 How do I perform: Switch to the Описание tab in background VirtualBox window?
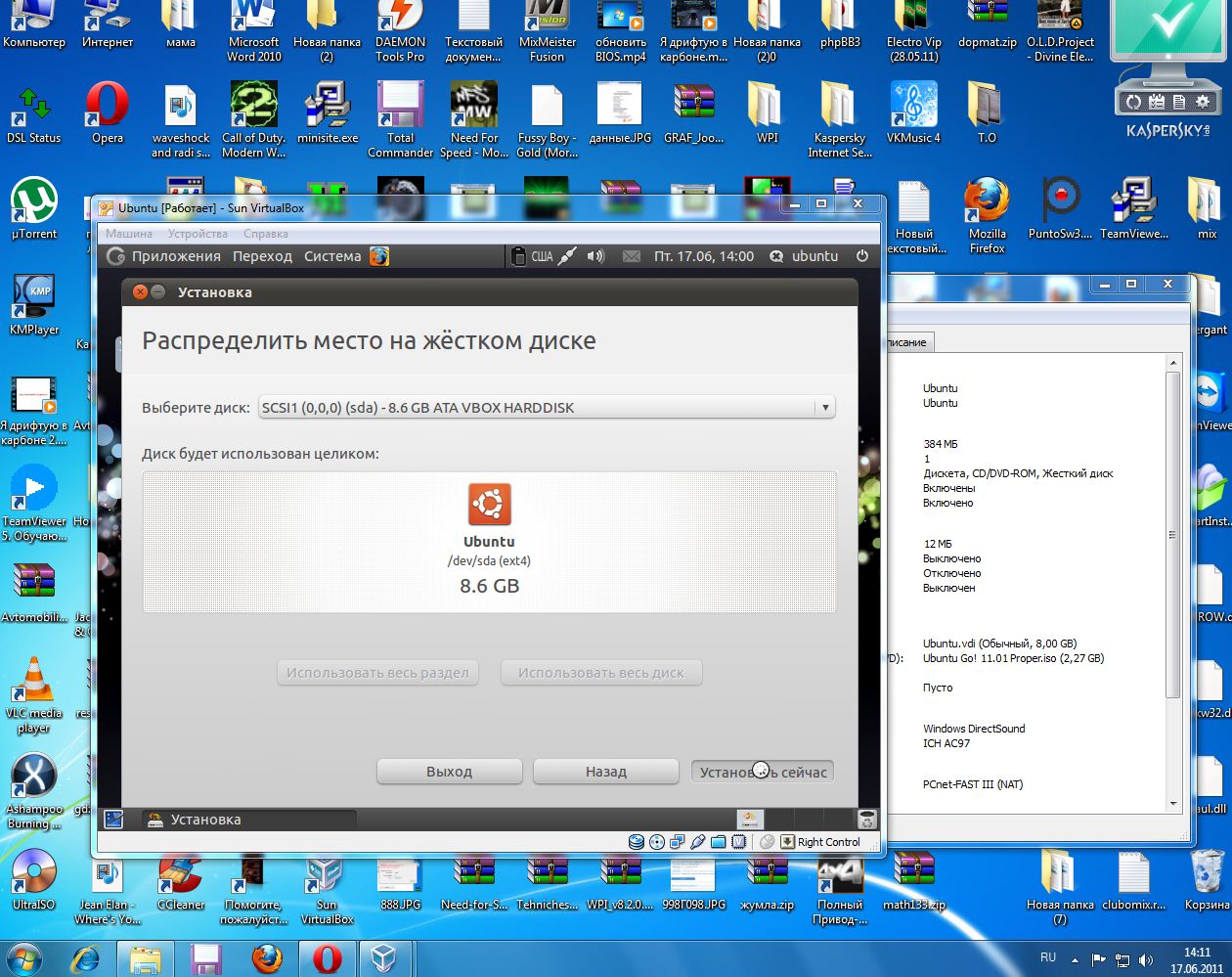908,342
